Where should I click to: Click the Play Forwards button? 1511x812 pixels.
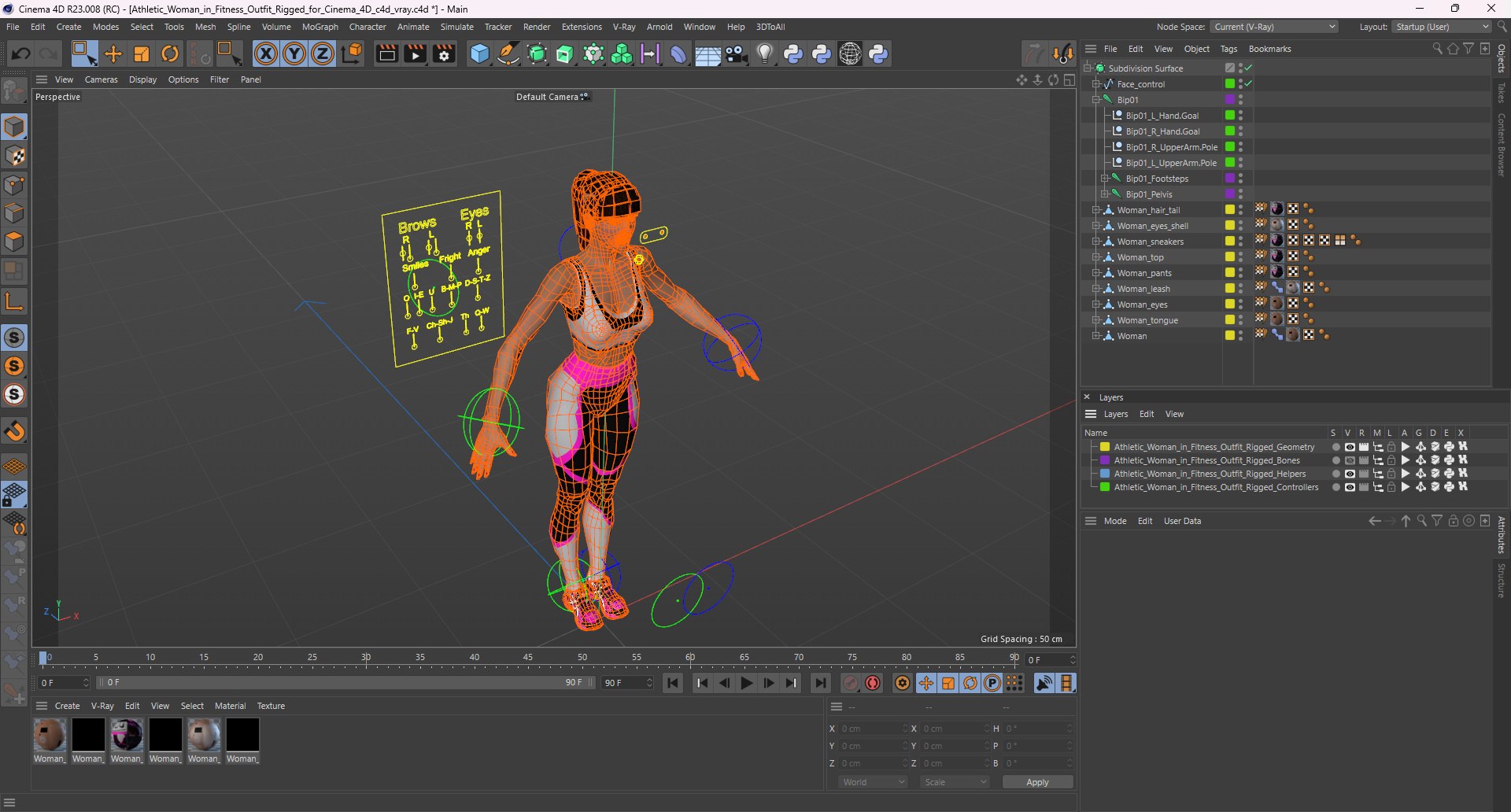click(747, 683)
